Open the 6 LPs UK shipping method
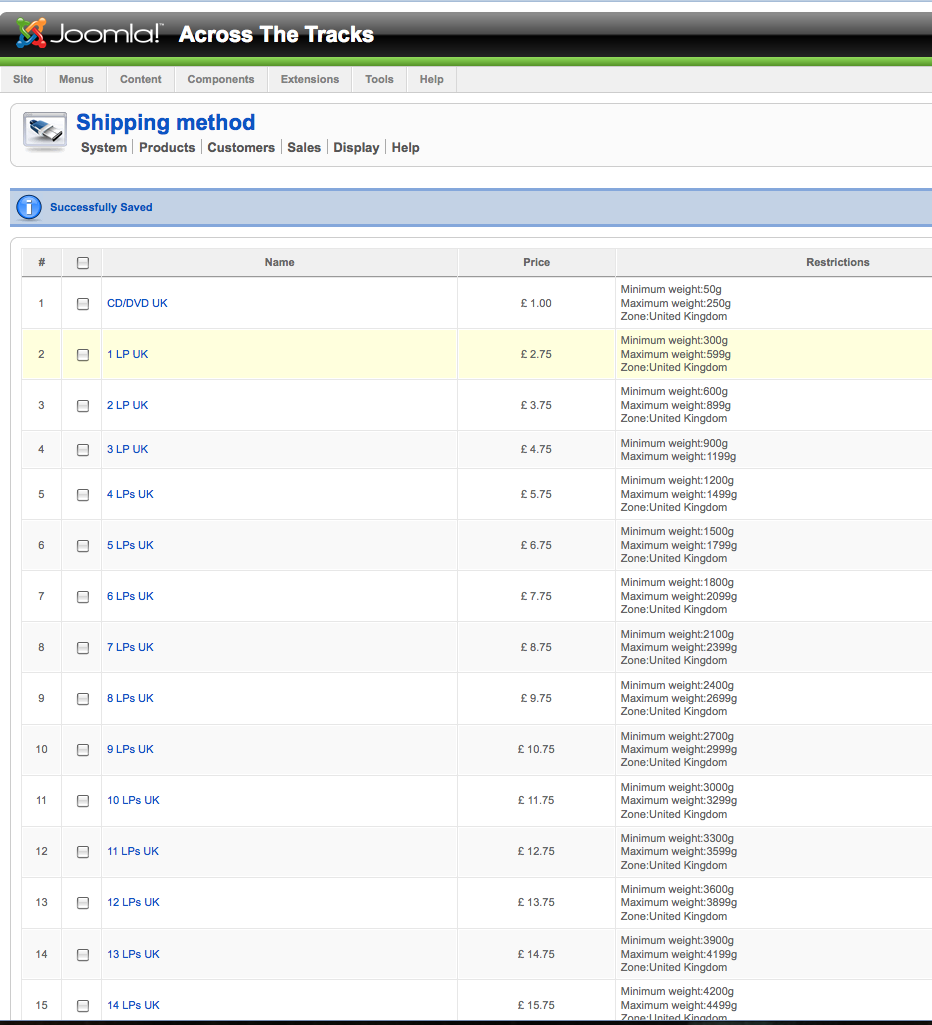Viewport: 932px width, 1025px height. (130, 596)
